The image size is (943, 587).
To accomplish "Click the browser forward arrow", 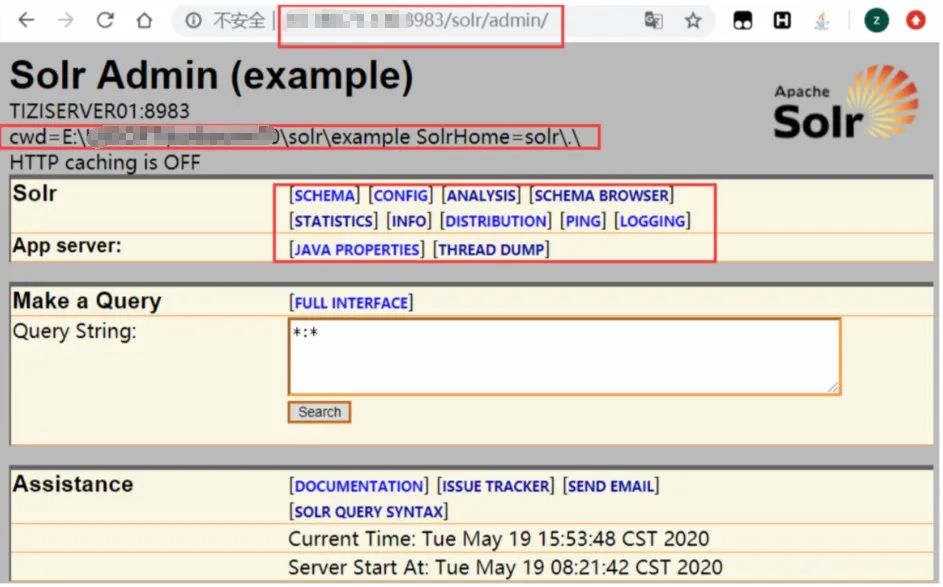I will click(66, 20).
